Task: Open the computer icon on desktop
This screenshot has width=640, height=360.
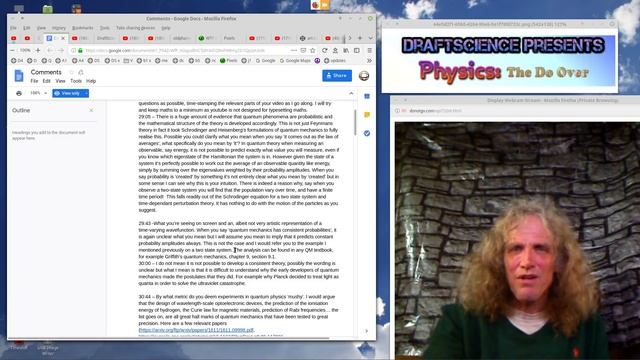Action: [x=19, y=9]
